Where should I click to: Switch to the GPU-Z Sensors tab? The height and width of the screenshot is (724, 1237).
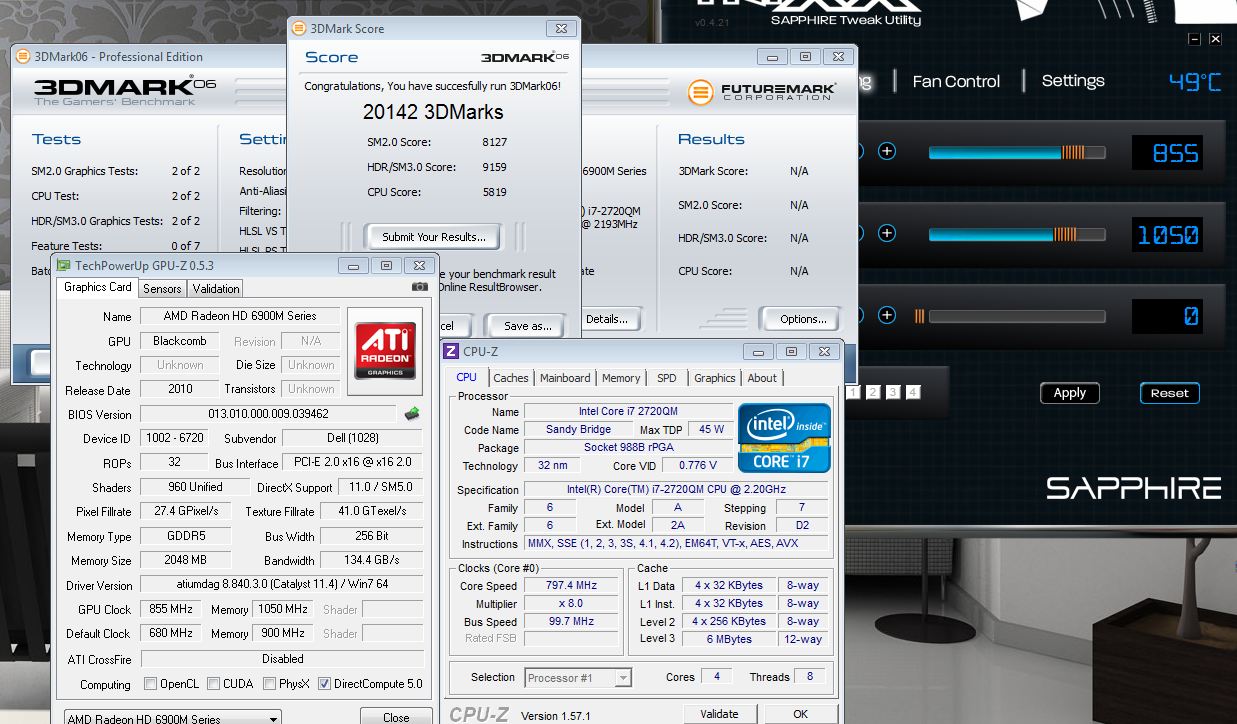162,288
